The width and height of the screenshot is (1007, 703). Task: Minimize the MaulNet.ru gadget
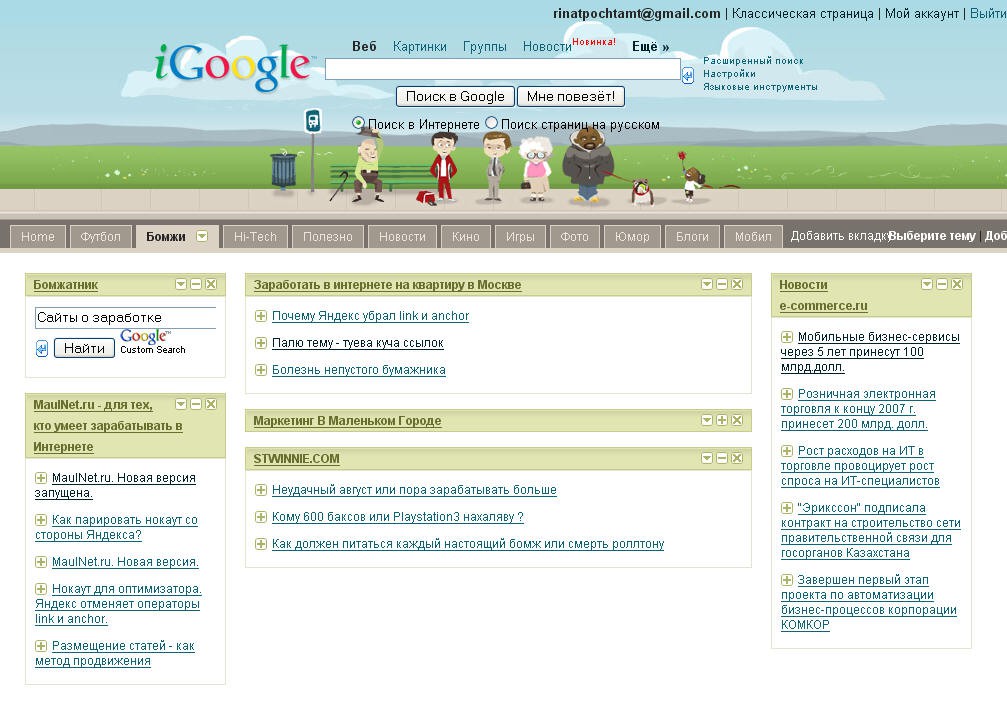pyautogui.click(x=196, y=404)
